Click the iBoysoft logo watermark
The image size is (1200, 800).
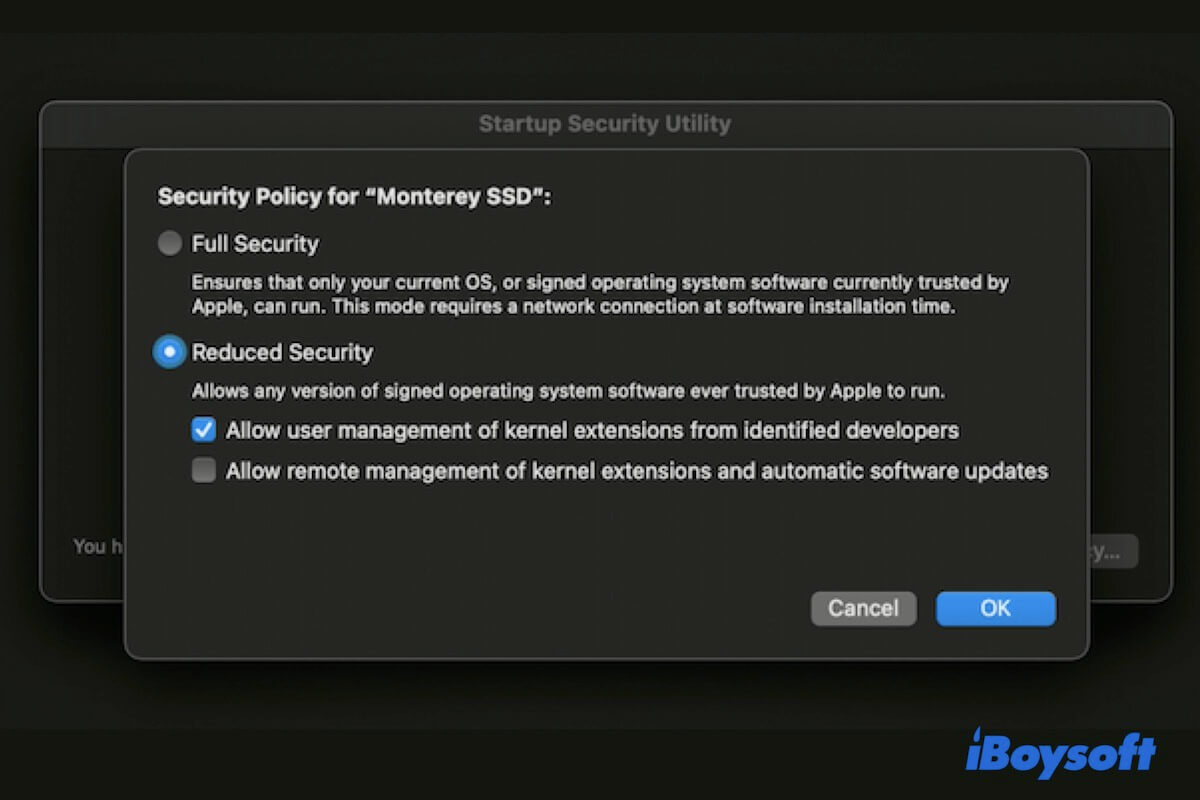click(x=1061, y=754)
